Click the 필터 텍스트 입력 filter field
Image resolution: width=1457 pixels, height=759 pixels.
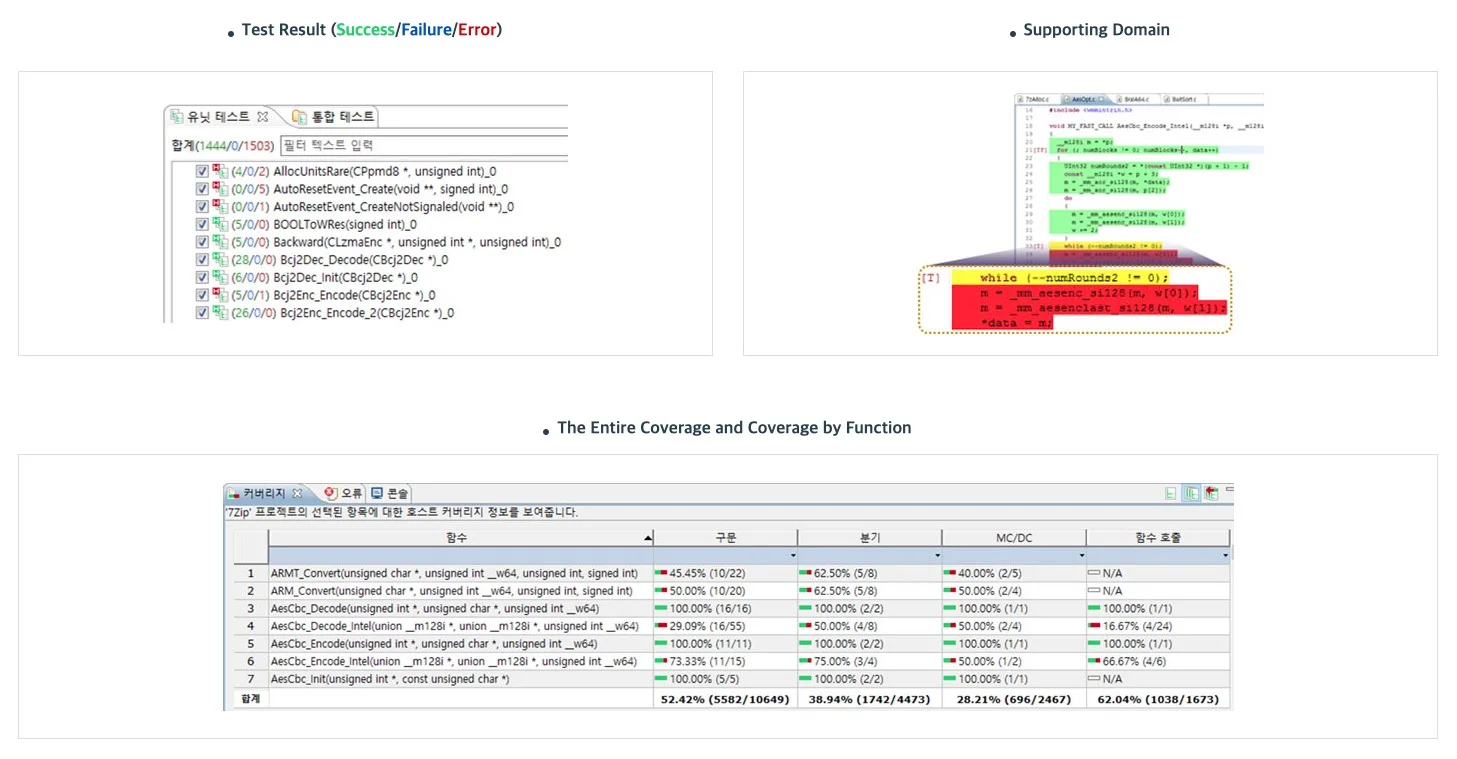(423, 145)
